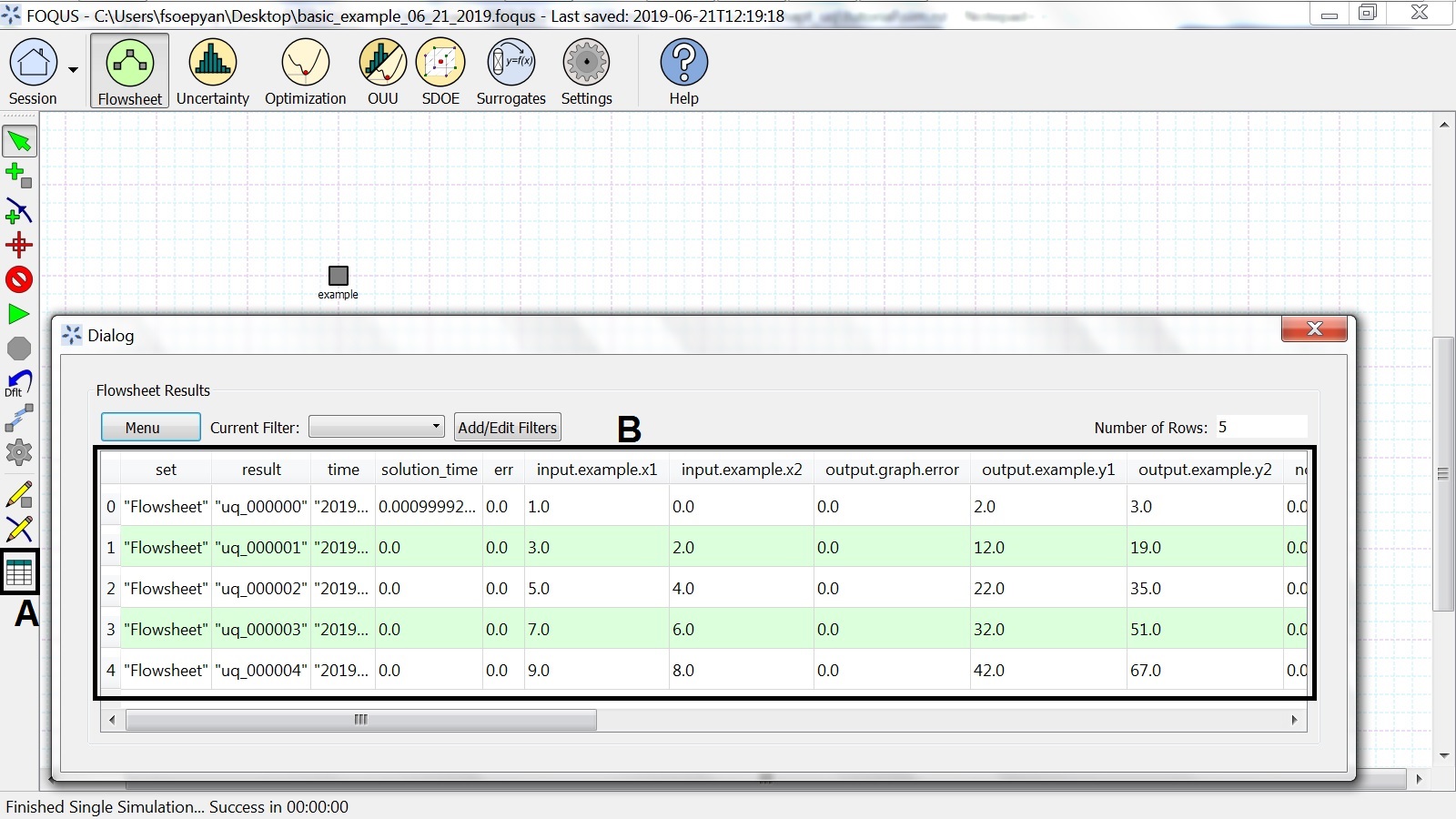Open the Uncertainty quantification module

click(x=212, y=70)
